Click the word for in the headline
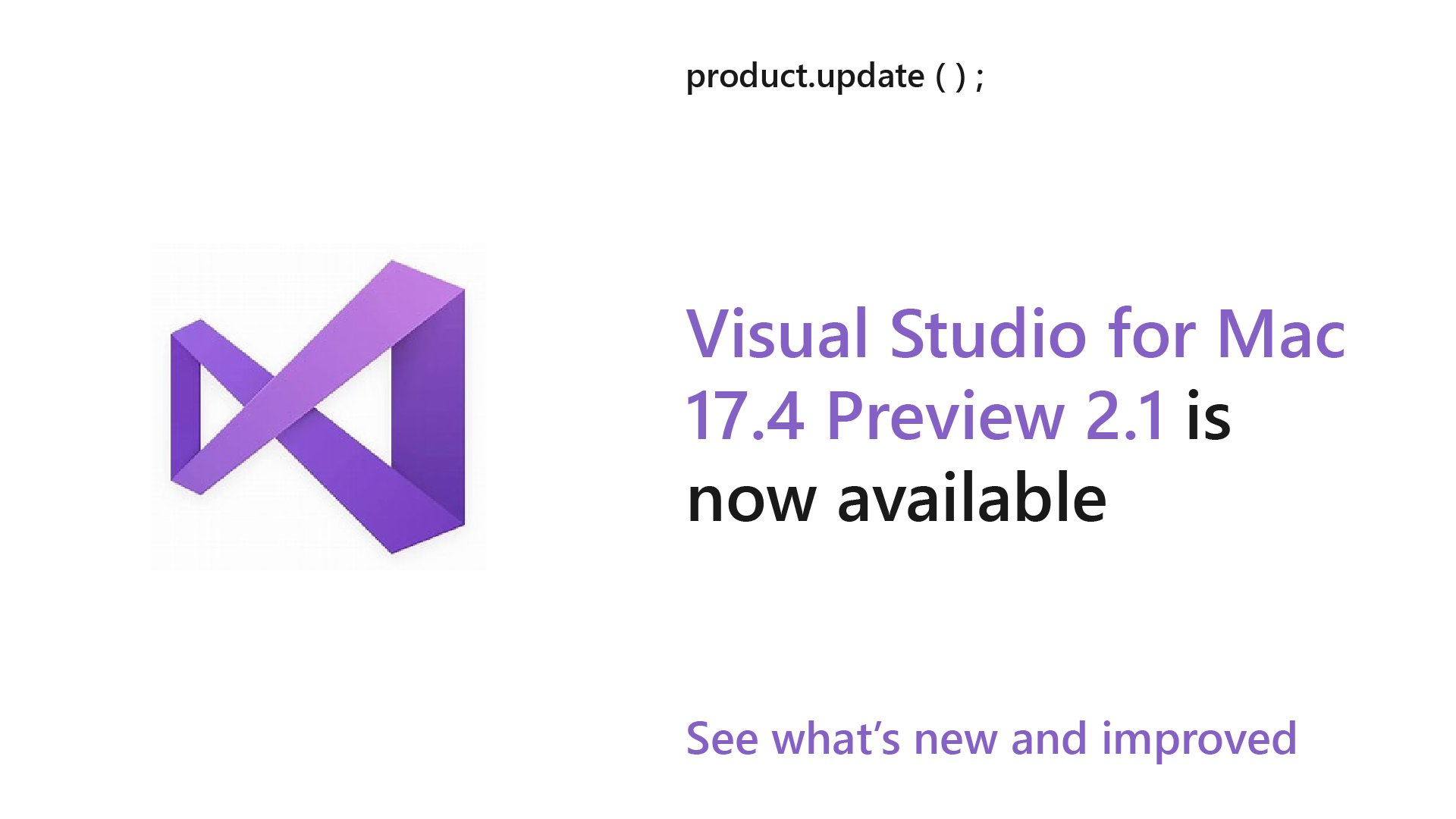The width and height of the screenshot is (1456, 819). pyautogui.click(x=1152, y=333)
